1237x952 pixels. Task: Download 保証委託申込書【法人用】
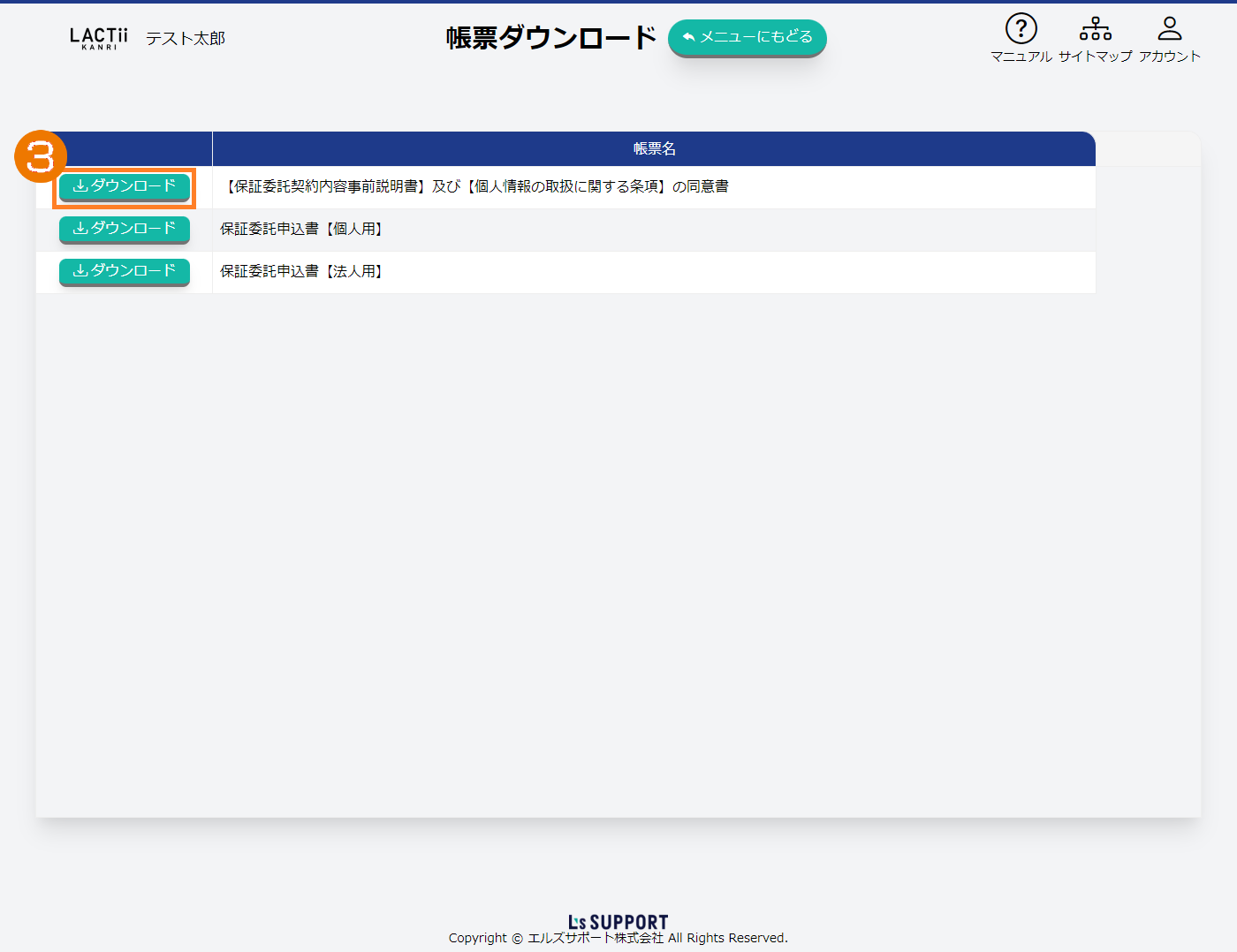coord(125,271)
